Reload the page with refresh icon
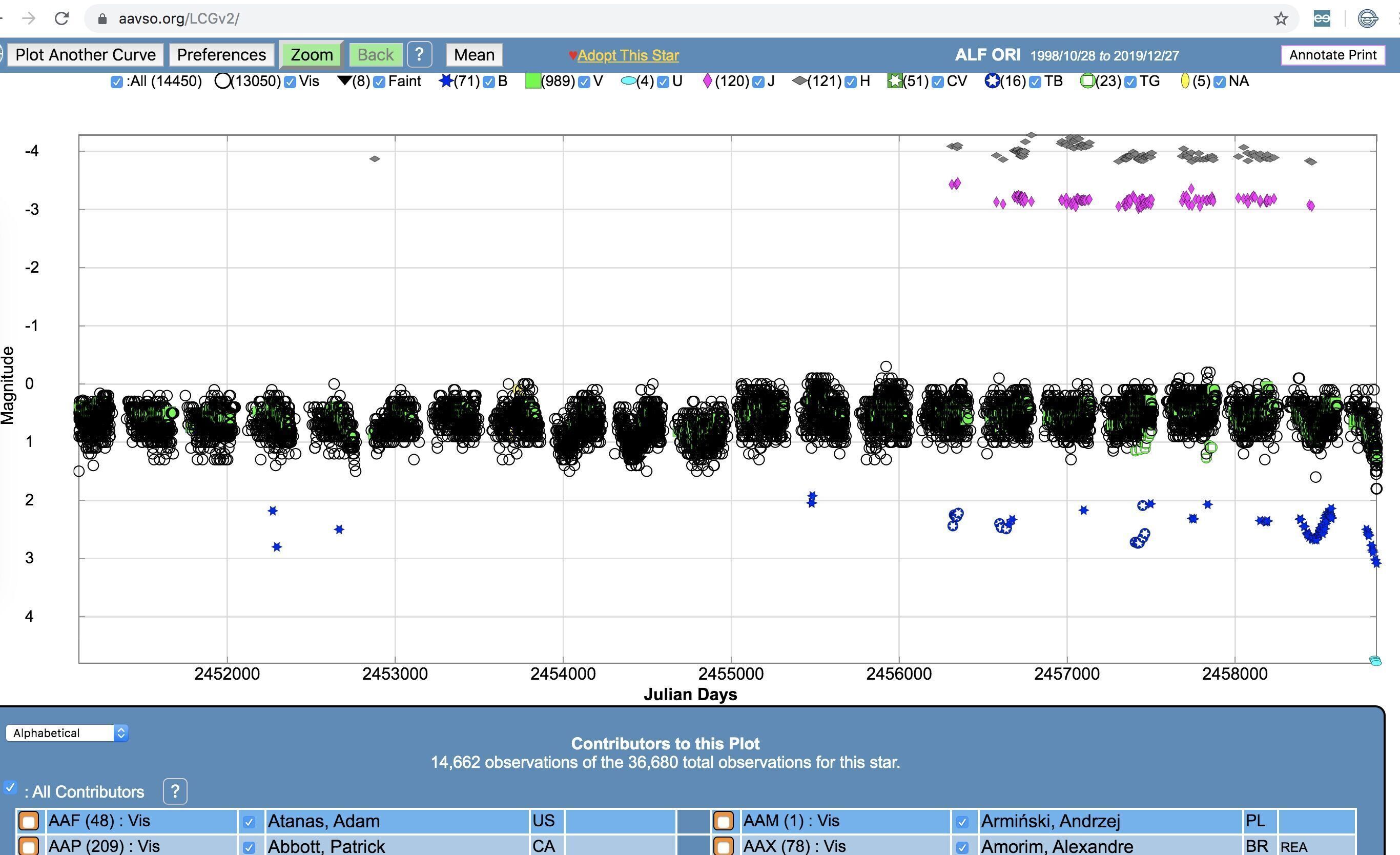 (62, 19)
